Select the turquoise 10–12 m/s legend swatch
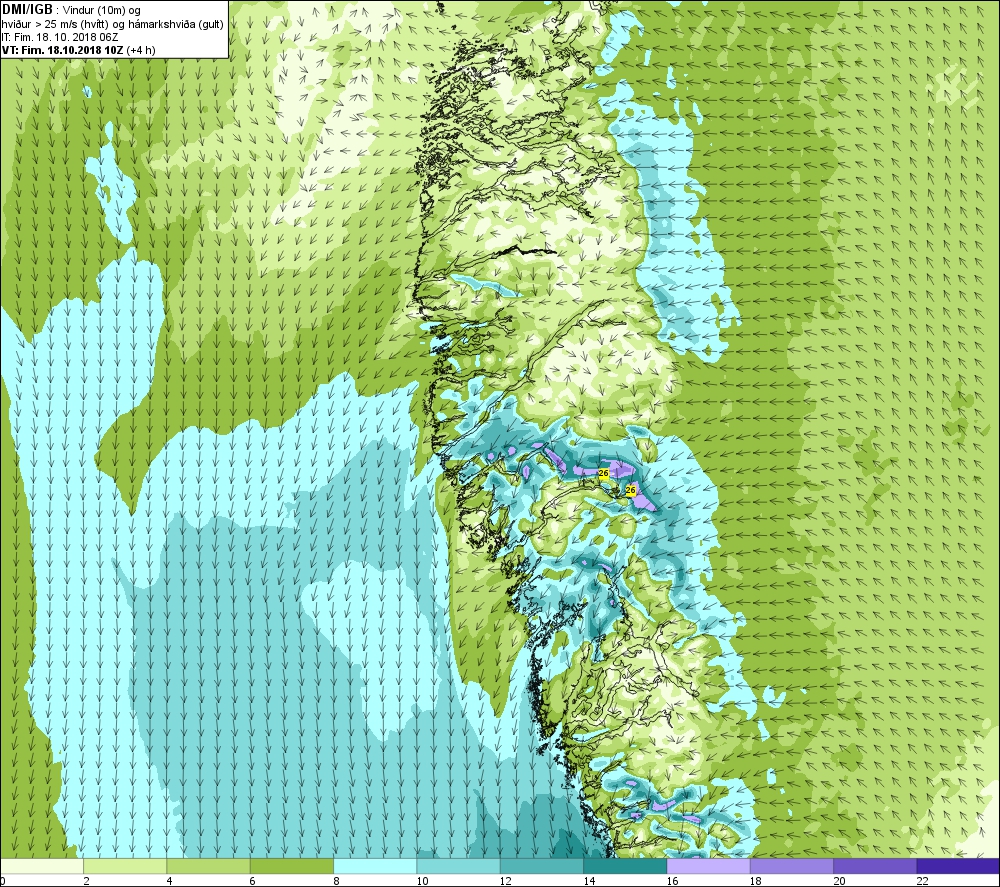 tap(458, 866)
